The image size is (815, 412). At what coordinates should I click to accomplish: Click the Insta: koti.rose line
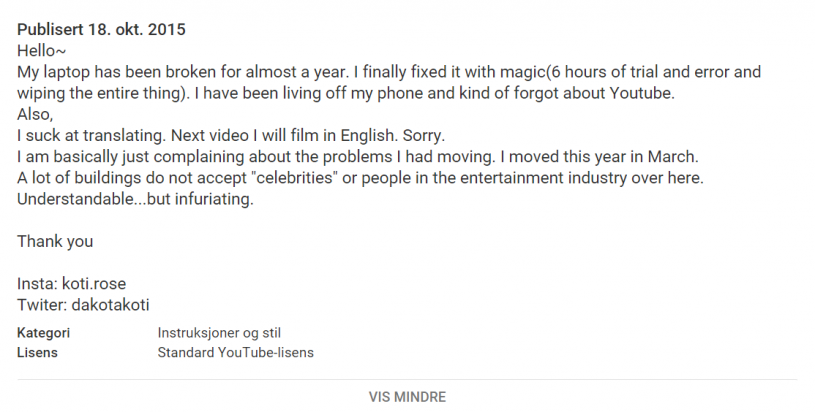[x=72, y=284]
